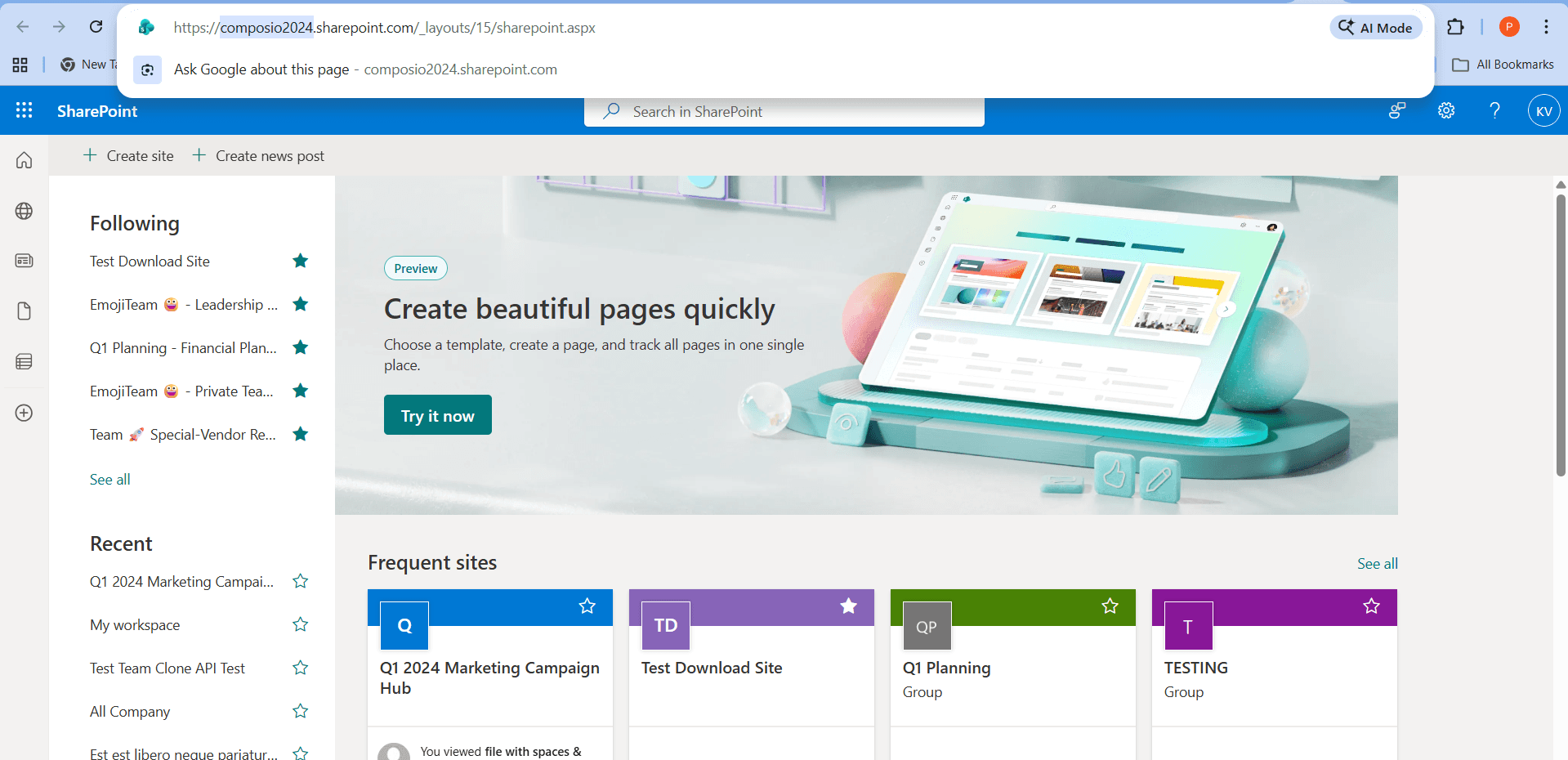Open the New Tab bookmark
The width and height of the screenshot is (1568, 760).
[89, 65]
